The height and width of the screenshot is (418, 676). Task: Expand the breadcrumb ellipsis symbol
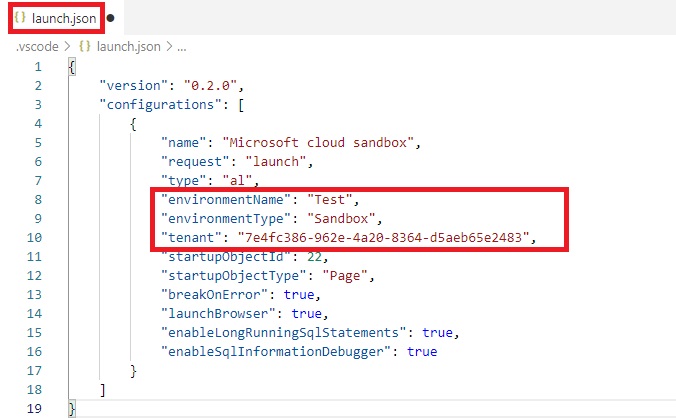[182, 47]
